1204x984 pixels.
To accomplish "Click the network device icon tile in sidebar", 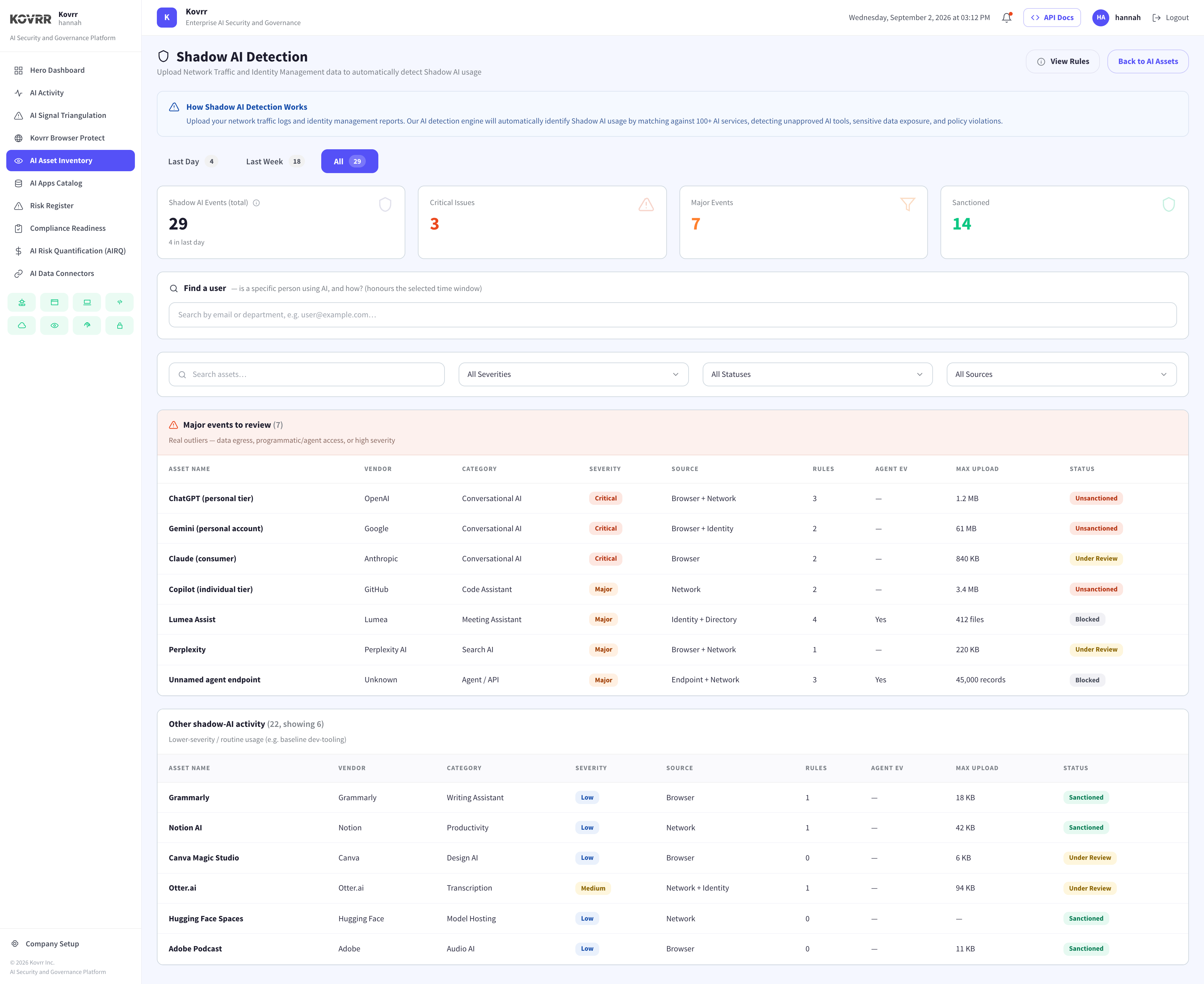I will point(22,302).
